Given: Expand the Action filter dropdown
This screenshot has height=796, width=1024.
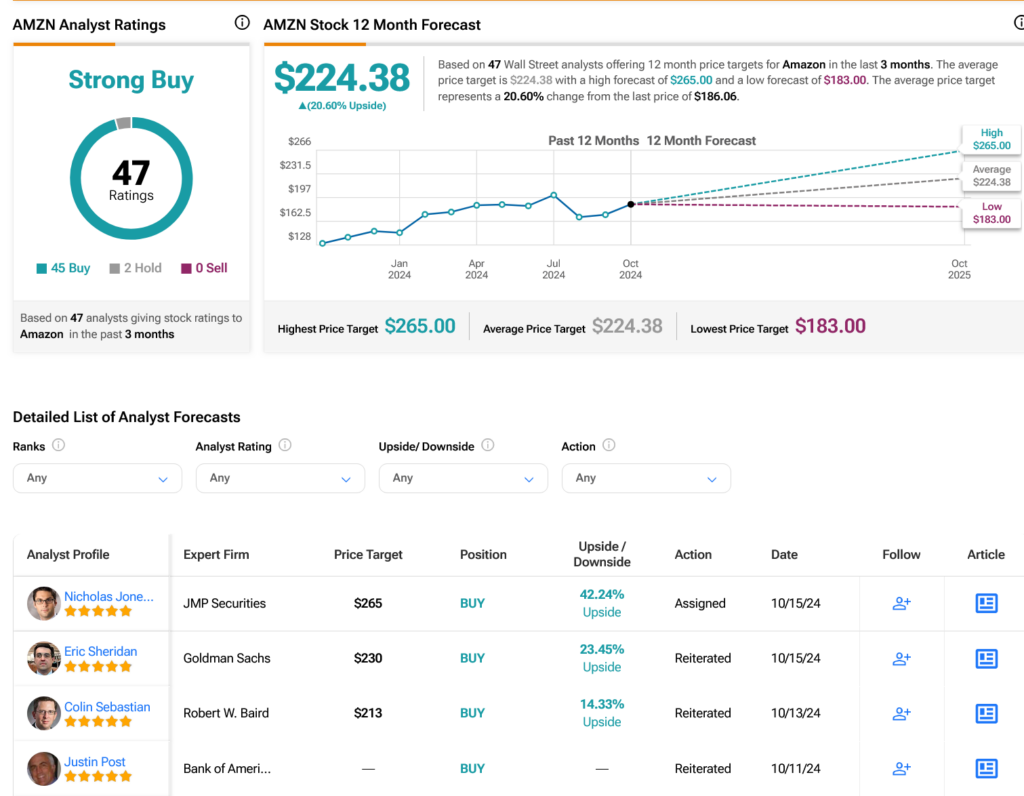Looking at the screenshot, I should [646, 478].
